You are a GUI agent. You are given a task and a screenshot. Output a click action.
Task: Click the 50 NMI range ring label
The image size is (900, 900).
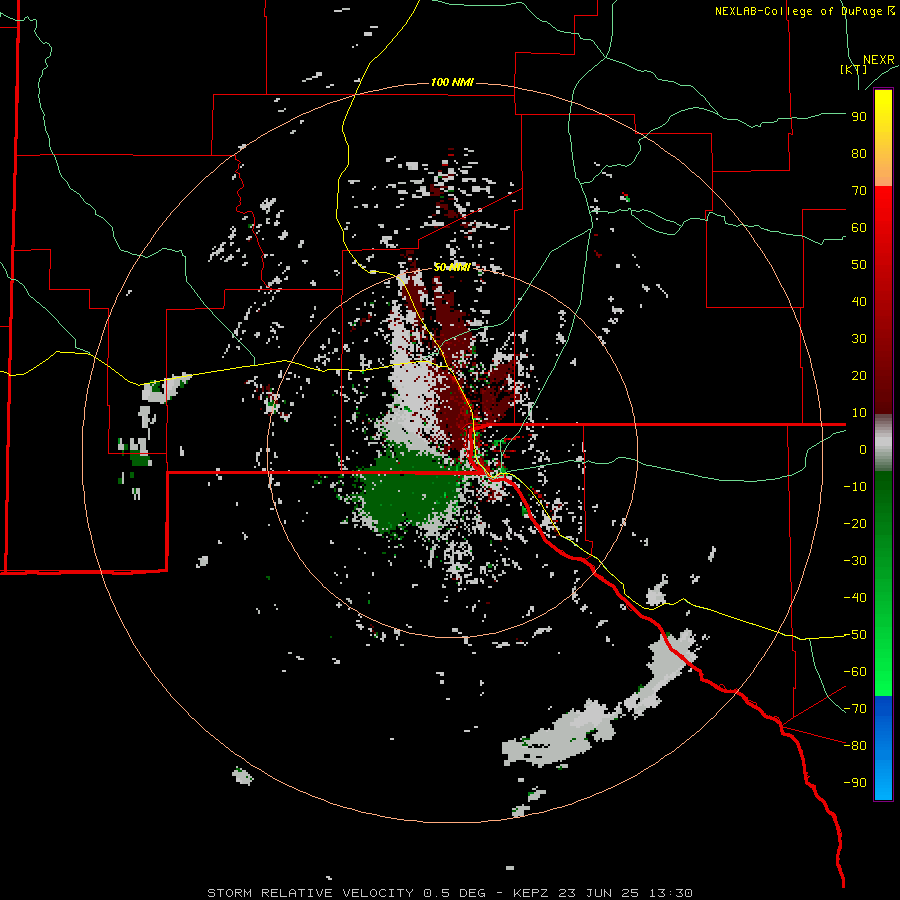452,267
